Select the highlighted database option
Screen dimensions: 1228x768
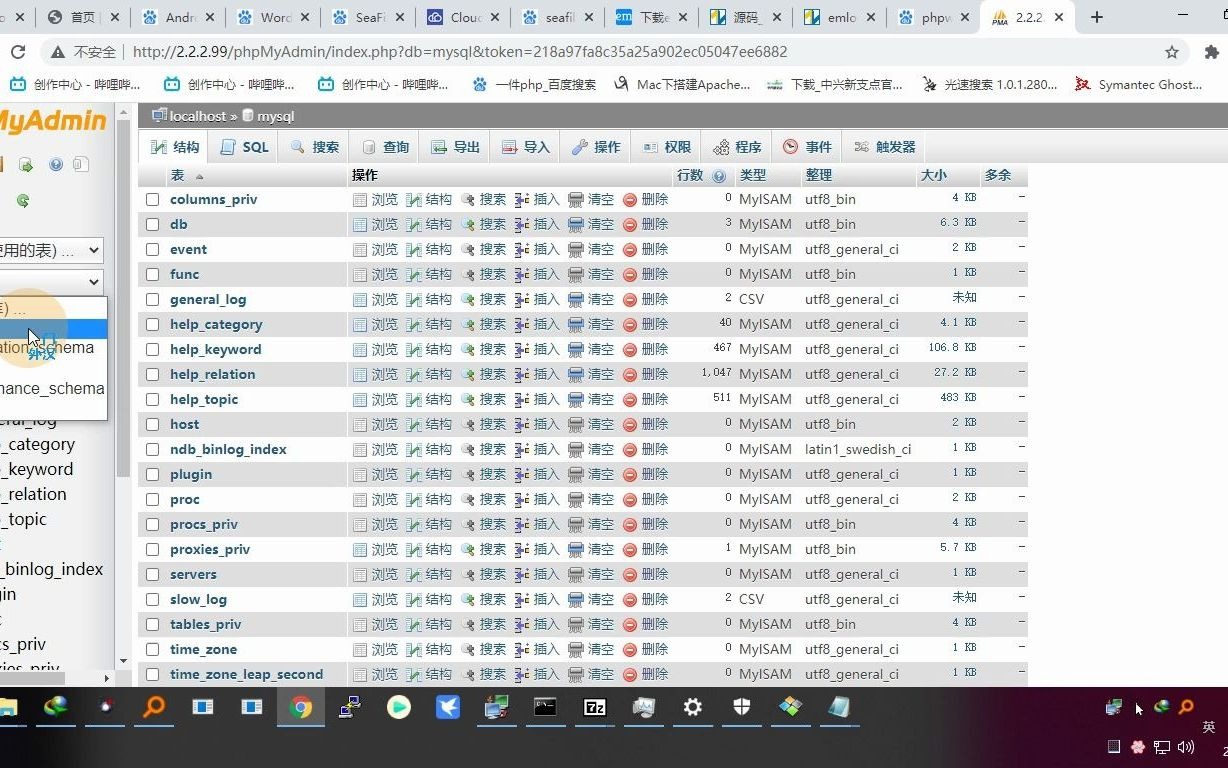tap(53, 329)
